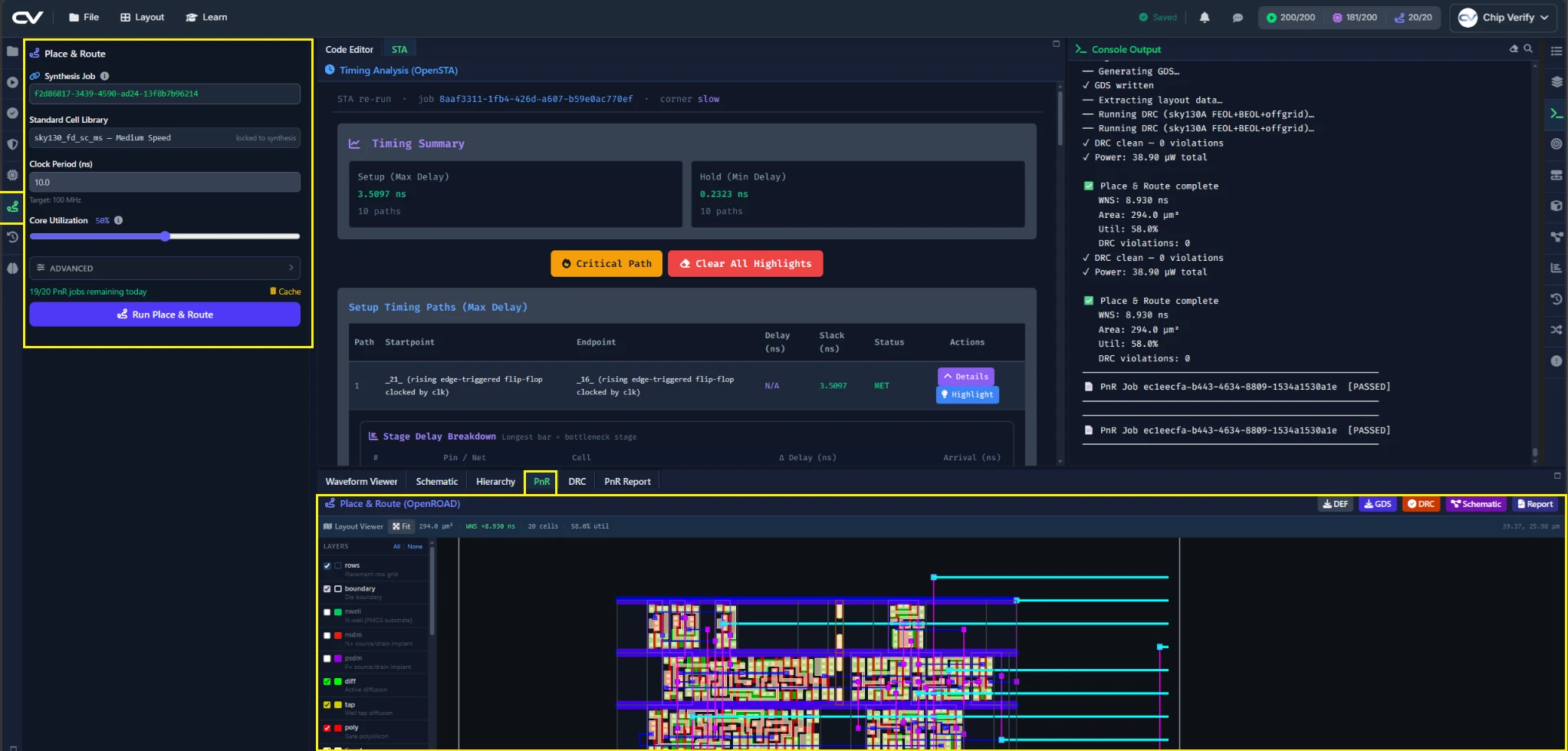Open the Layout menu
Image resolution: width=1568 pixels, height=751 pixels.
tap(143, 17)
